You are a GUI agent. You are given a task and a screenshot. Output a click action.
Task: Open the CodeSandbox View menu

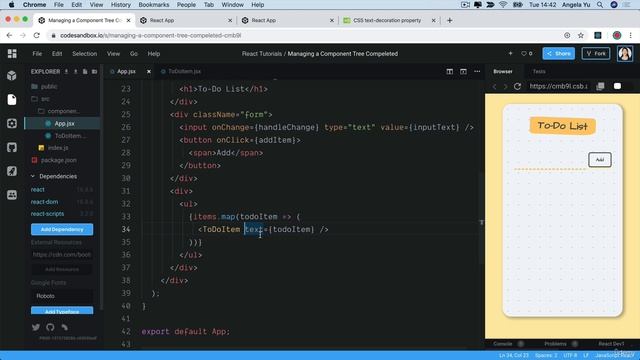(113, 53)
